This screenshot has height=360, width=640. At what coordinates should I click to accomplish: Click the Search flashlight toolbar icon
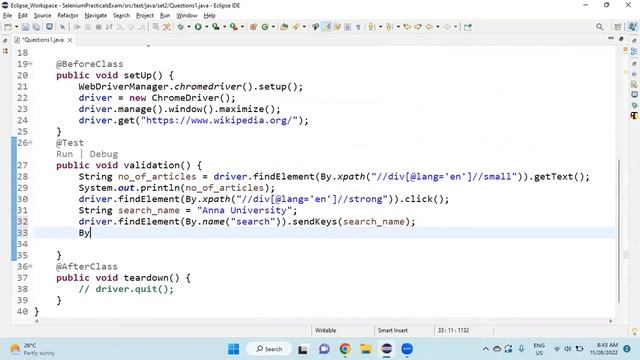[296, 27]
